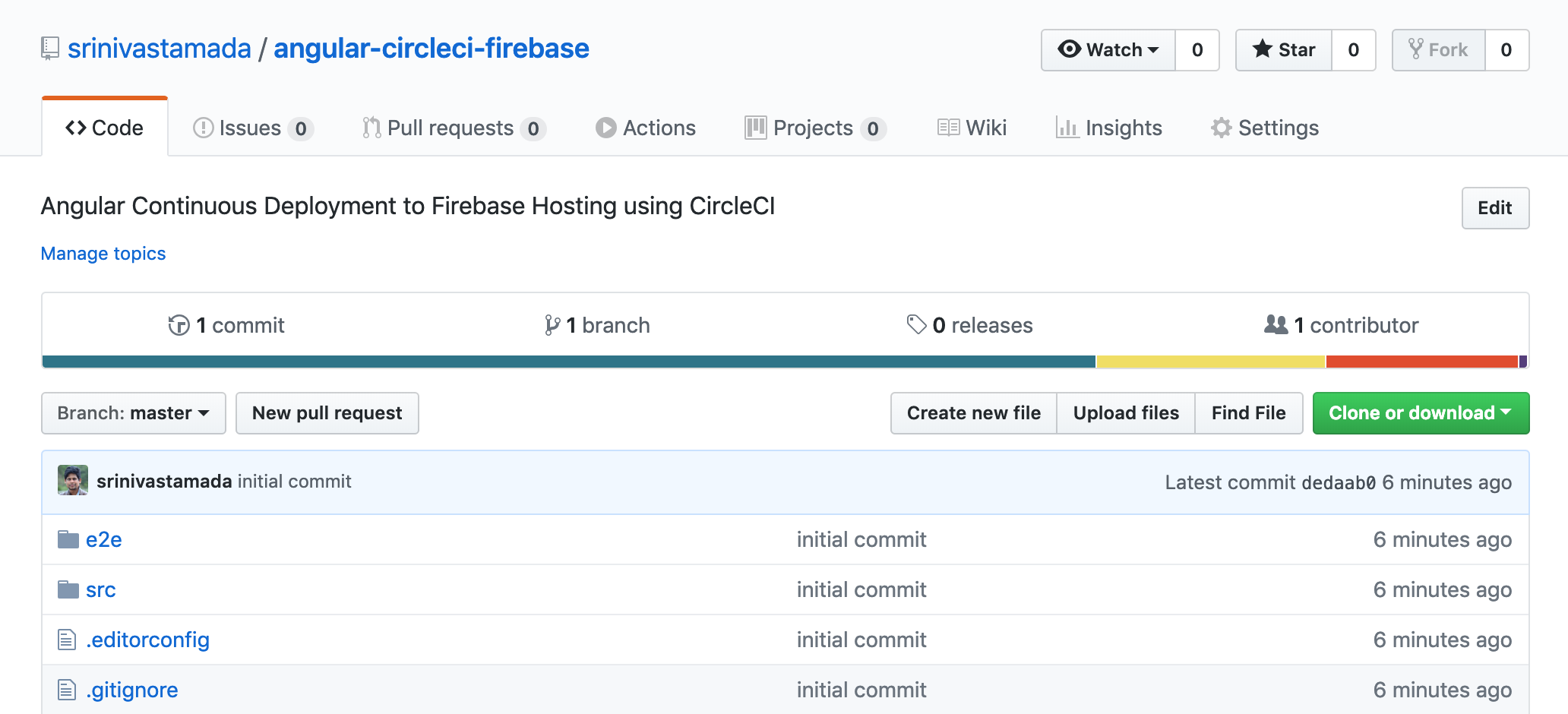Click the red language bar segment
The height and width of the screenshot is (714, 1568).
pos(1422,362)
